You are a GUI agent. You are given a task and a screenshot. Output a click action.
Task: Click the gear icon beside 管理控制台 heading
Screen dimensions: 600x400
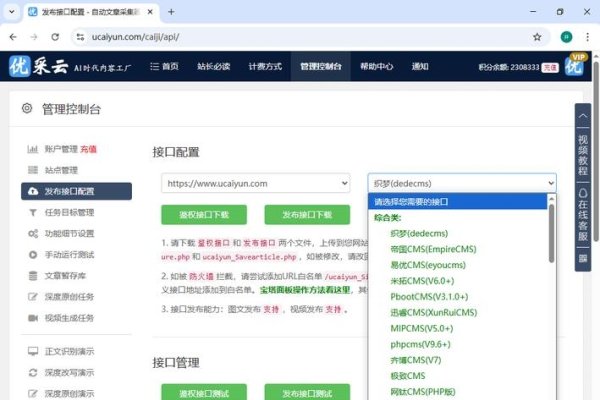coord(27,108)
